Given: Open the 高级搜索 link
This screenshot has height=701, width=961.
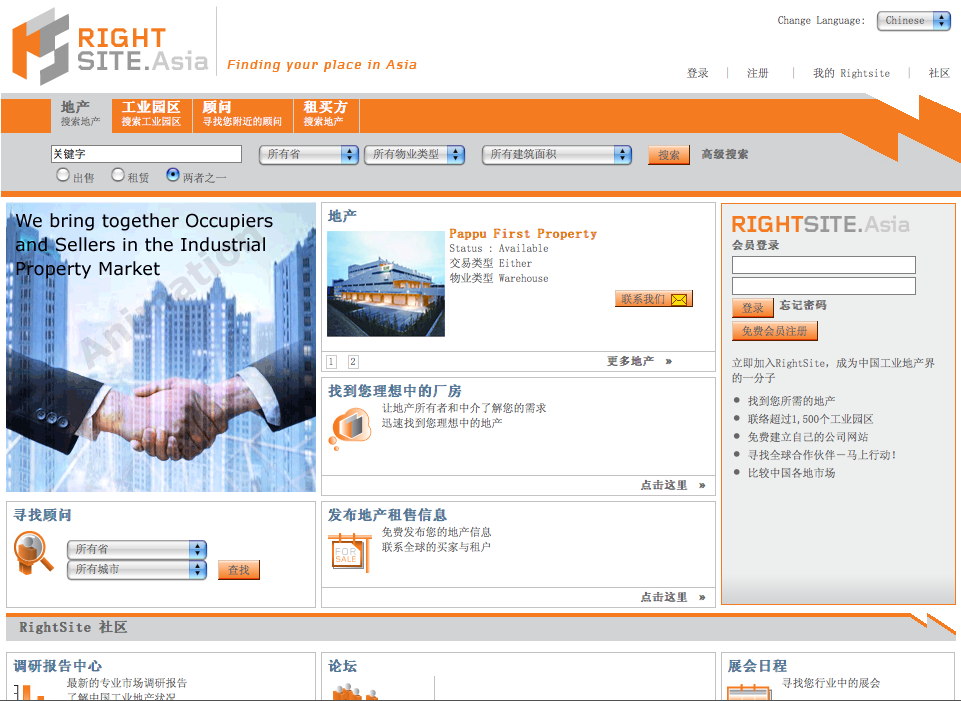Looking at the screenshot, I should tap(724, 155).
